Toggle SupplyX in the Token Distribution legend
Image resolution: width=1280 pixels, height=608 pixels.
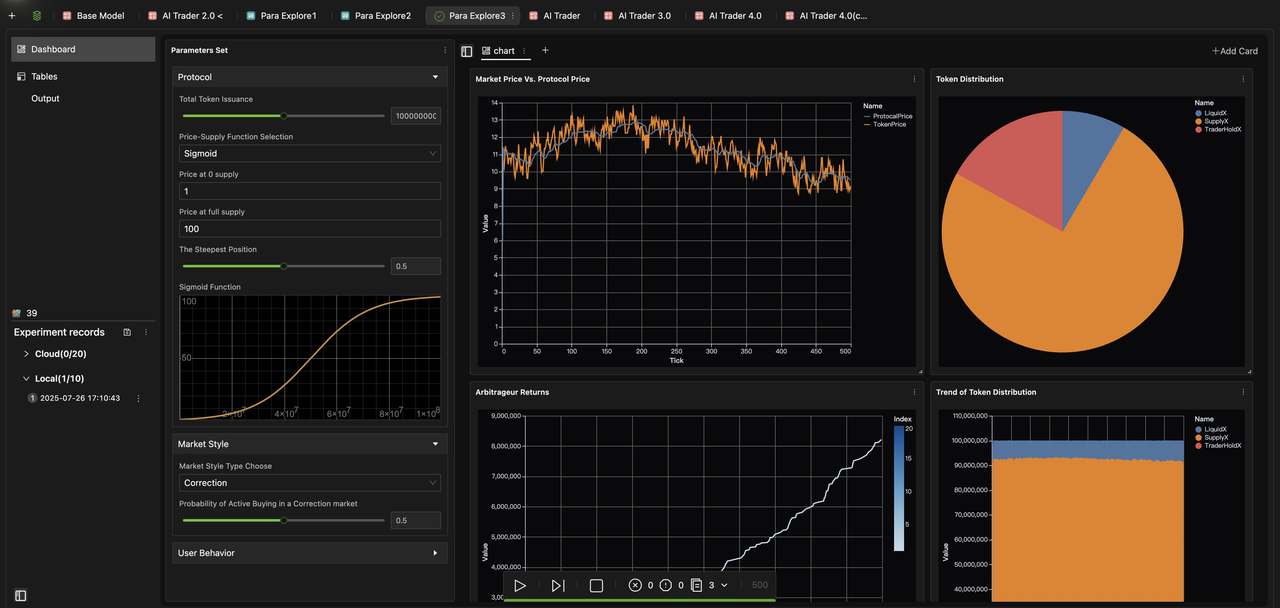(1216, 121)
